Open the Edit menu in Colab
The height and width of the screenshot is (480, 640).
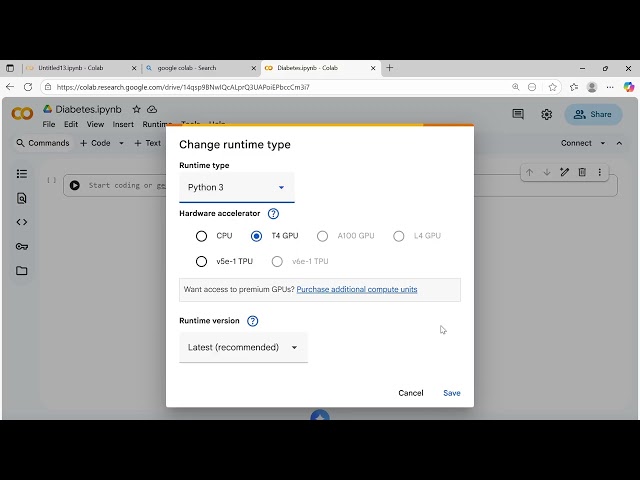(x=71, y=124)
